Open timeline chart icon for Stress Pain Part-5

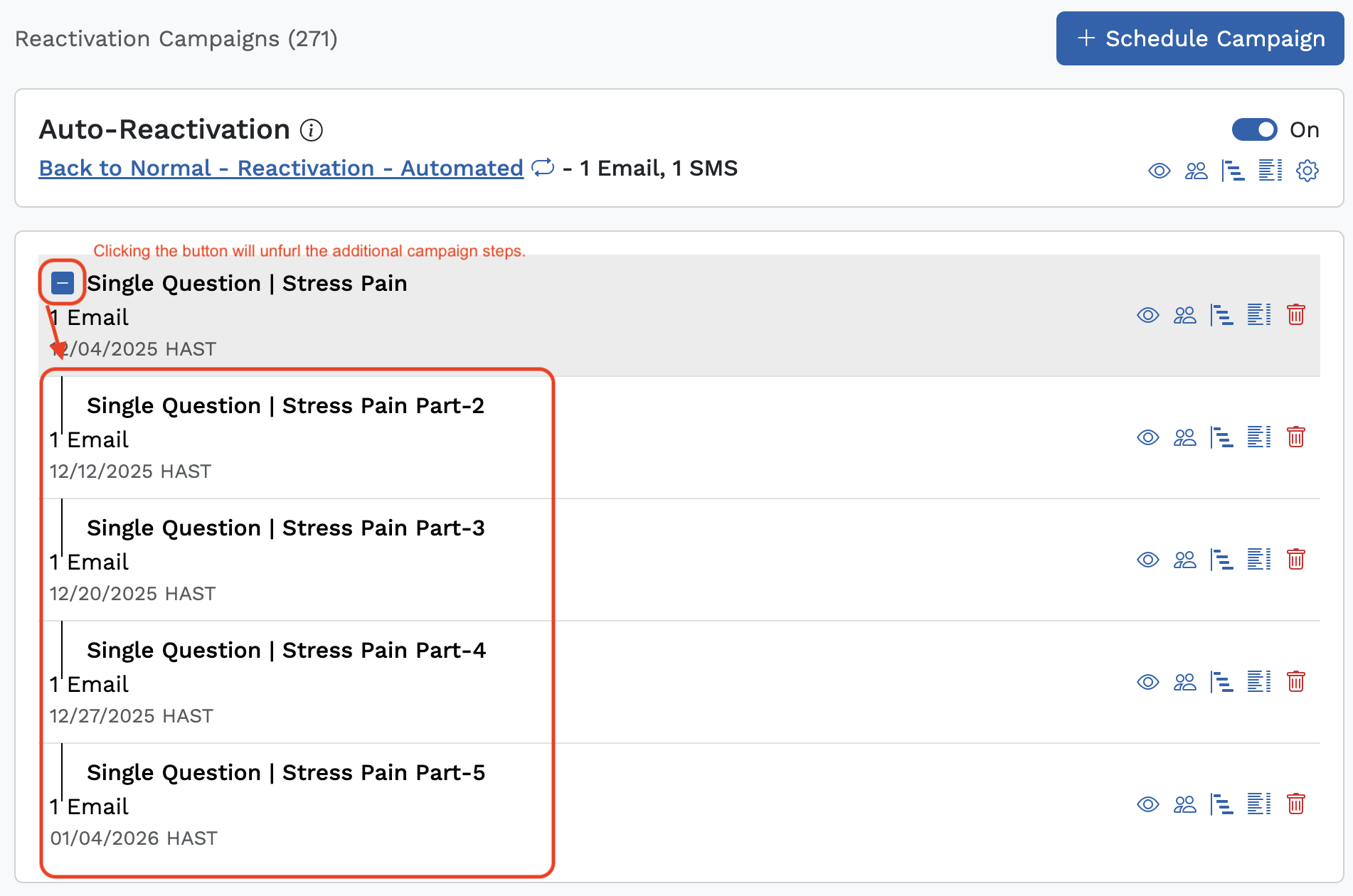(x=1222, y=804)
